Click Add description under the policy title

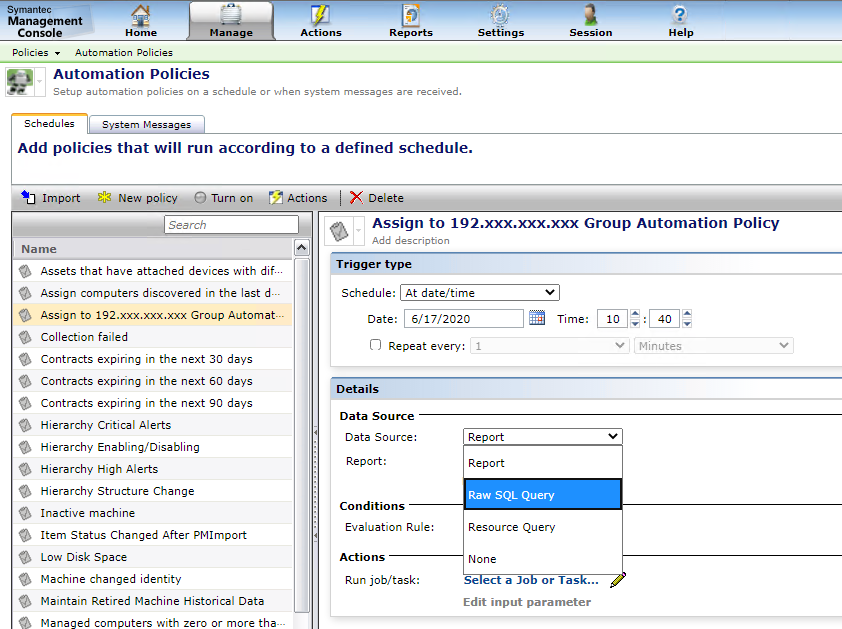point(411,241)
